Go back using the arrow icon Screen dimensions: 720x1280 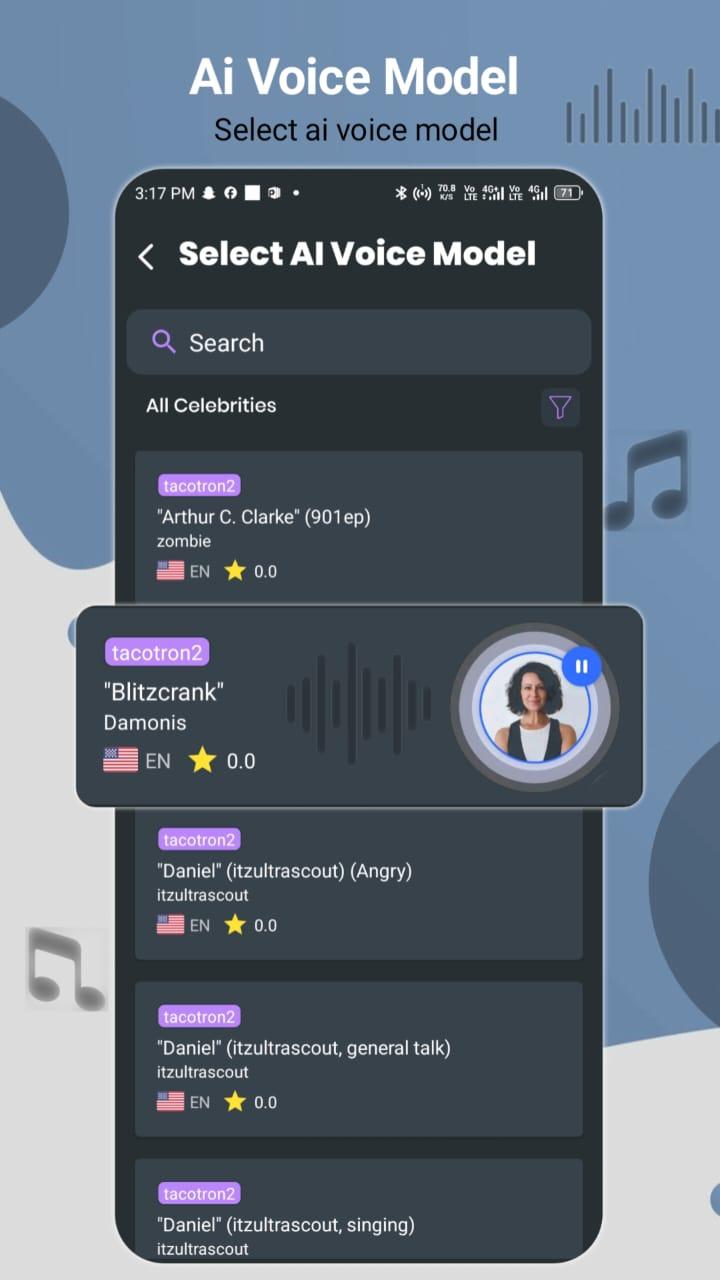tap(146, 257)
